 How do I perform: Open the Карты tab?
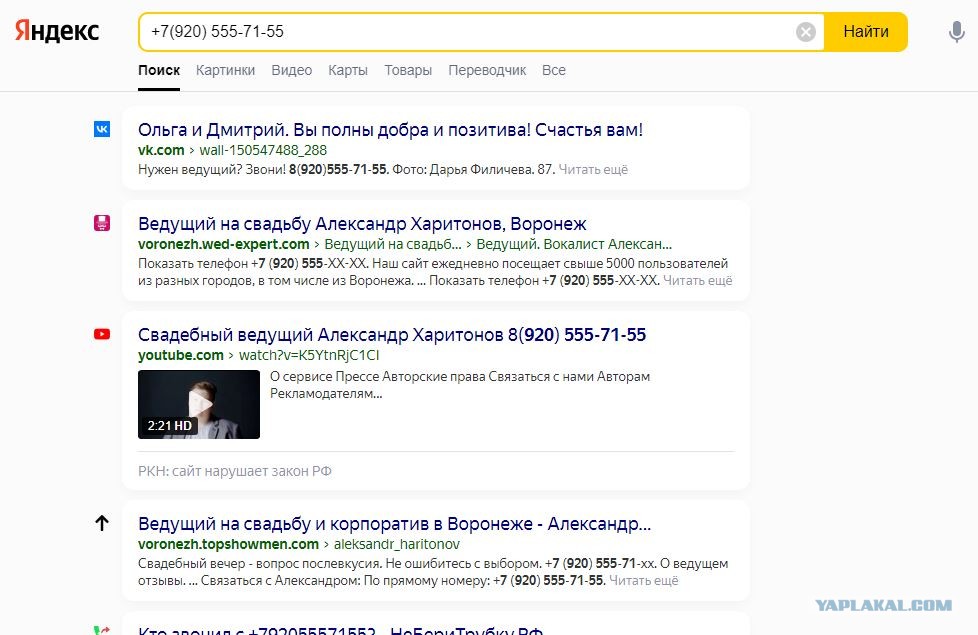348,70
